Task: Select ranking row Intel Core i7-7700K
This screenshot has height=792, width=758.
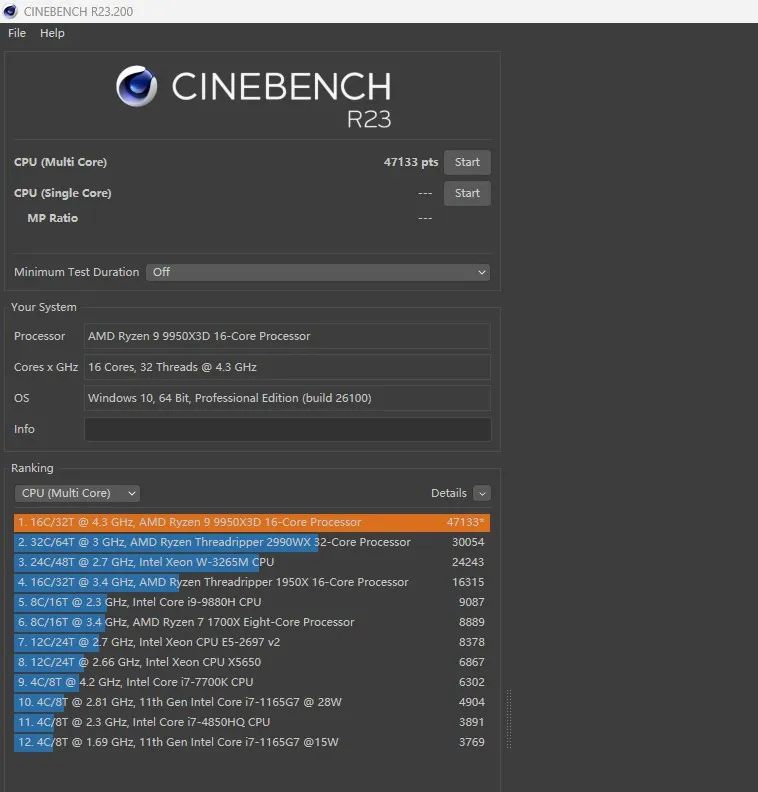Action: [252, 682]
